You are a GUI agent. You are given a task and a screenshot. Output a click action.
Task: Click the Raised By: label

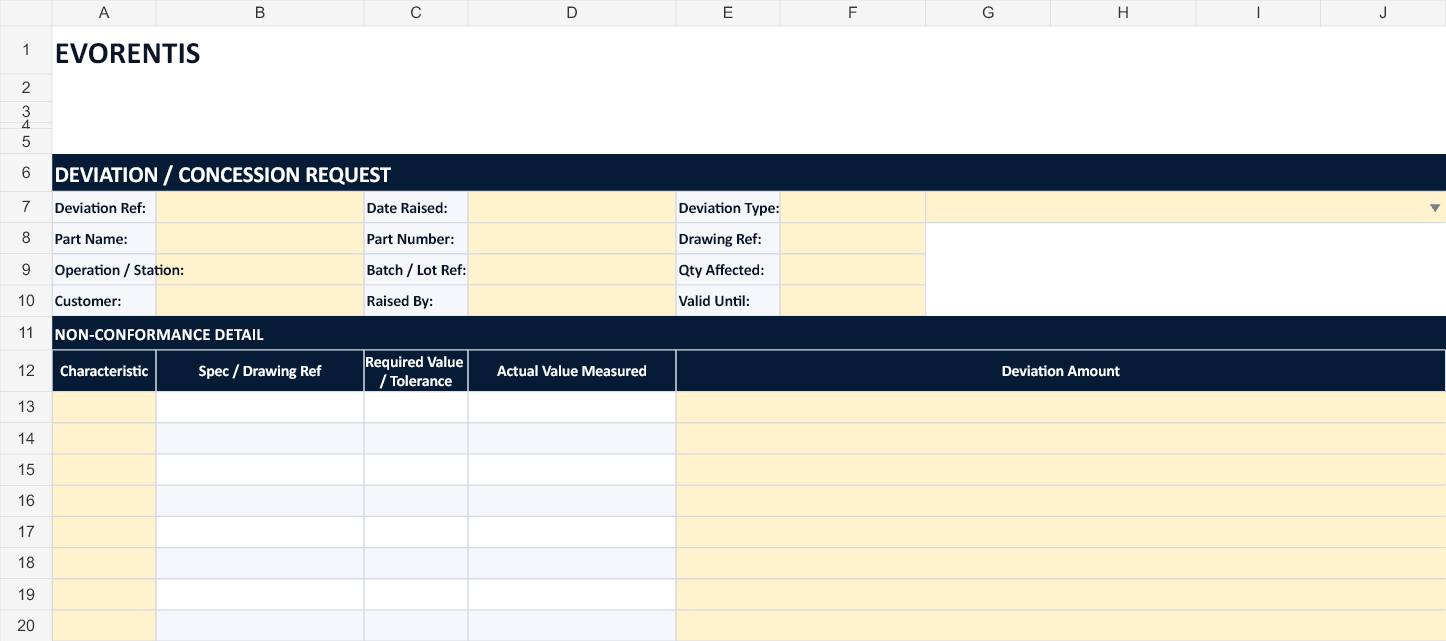[x=400, y=301]
